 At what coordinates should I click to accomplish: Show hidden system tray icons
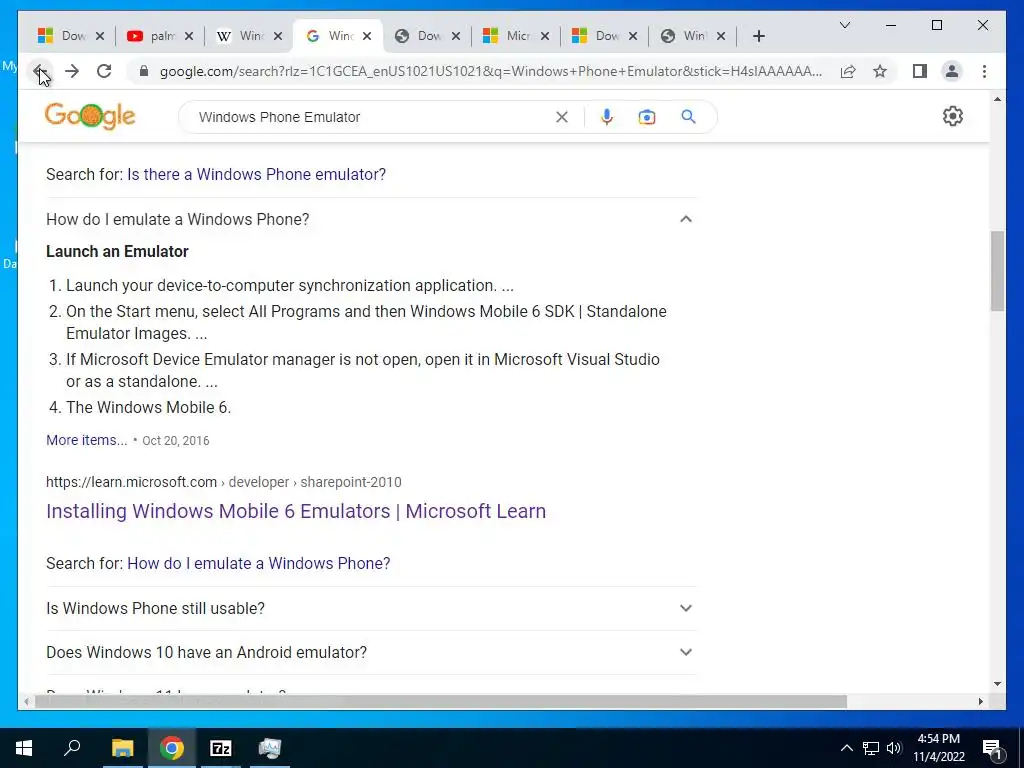click(846, 748)
